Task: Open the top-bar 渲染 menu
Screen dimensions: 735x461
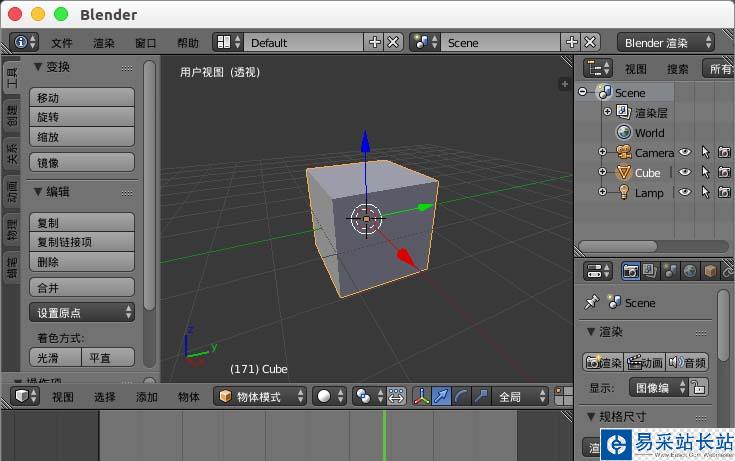Action: pos(104,43)
